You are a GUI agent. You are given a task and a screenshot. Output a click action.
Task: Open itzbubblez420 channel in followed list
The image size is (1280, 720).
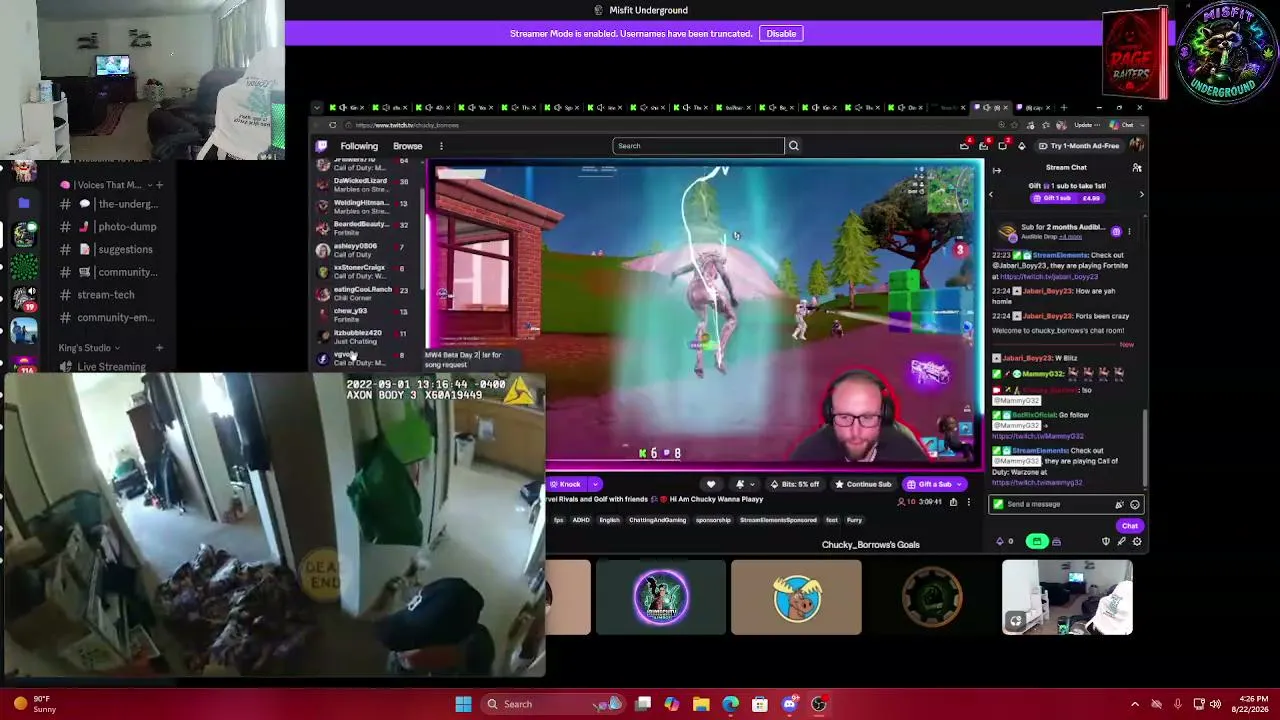[x=364, y=337]
